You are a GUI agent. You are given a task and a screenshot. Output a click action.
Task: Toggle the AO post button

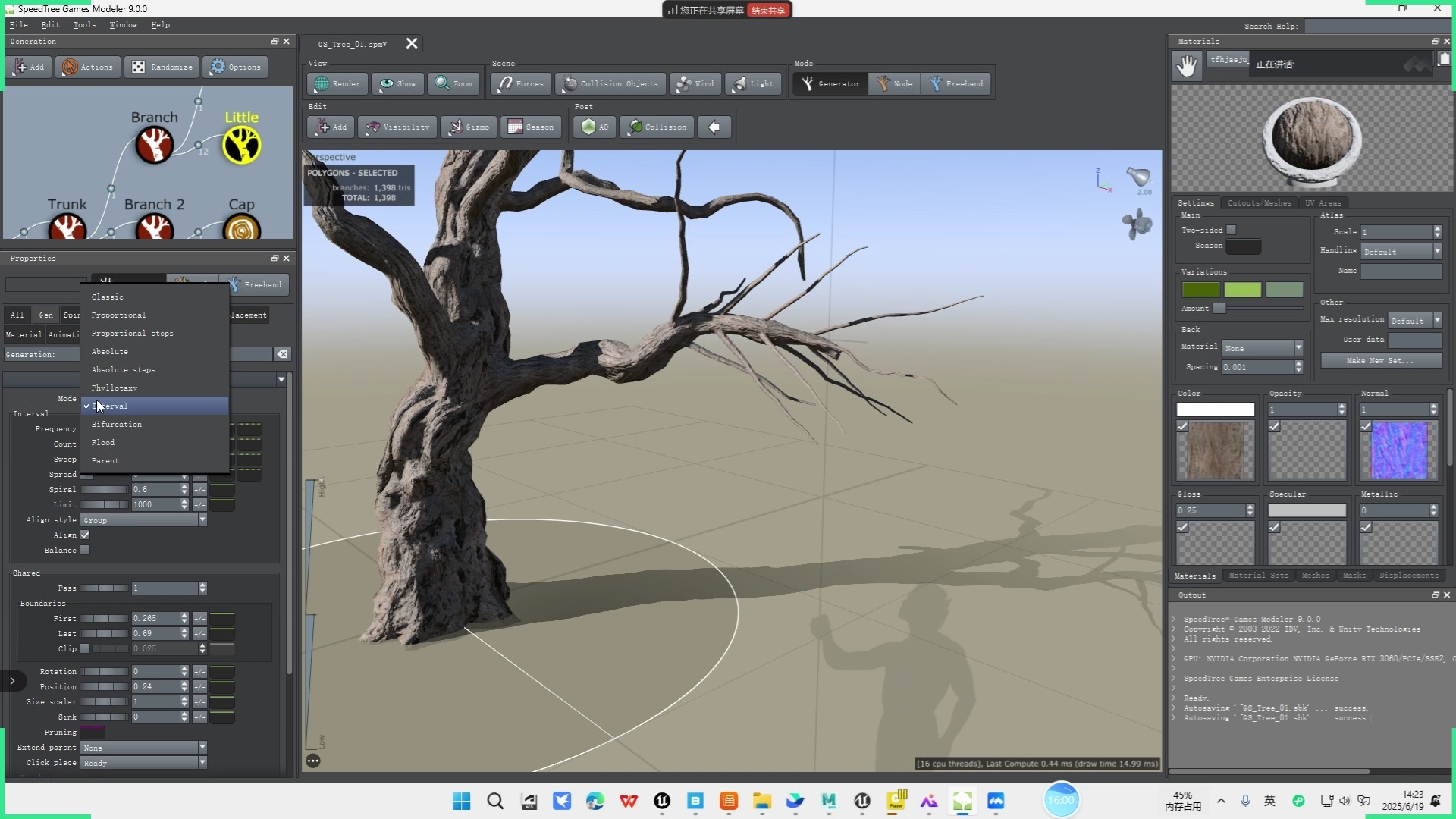595,127
